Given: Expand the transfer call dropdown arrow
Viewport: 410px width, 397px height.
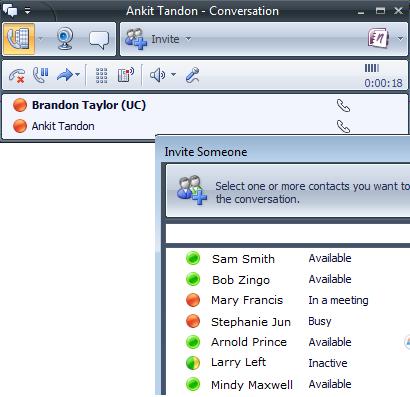Looking at the screenshot, I should [x=77, y=74].
